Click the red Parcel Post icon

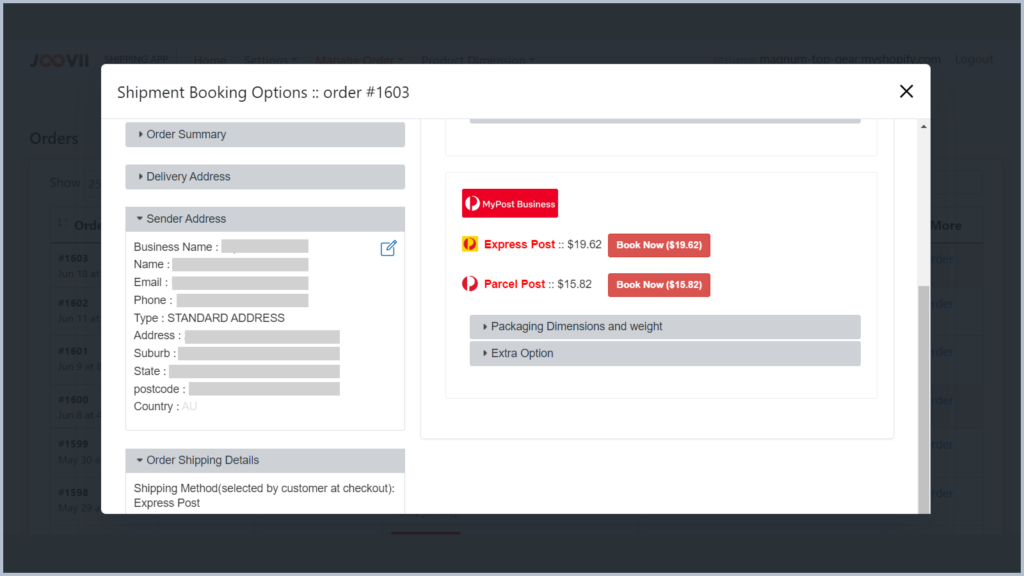470,284
